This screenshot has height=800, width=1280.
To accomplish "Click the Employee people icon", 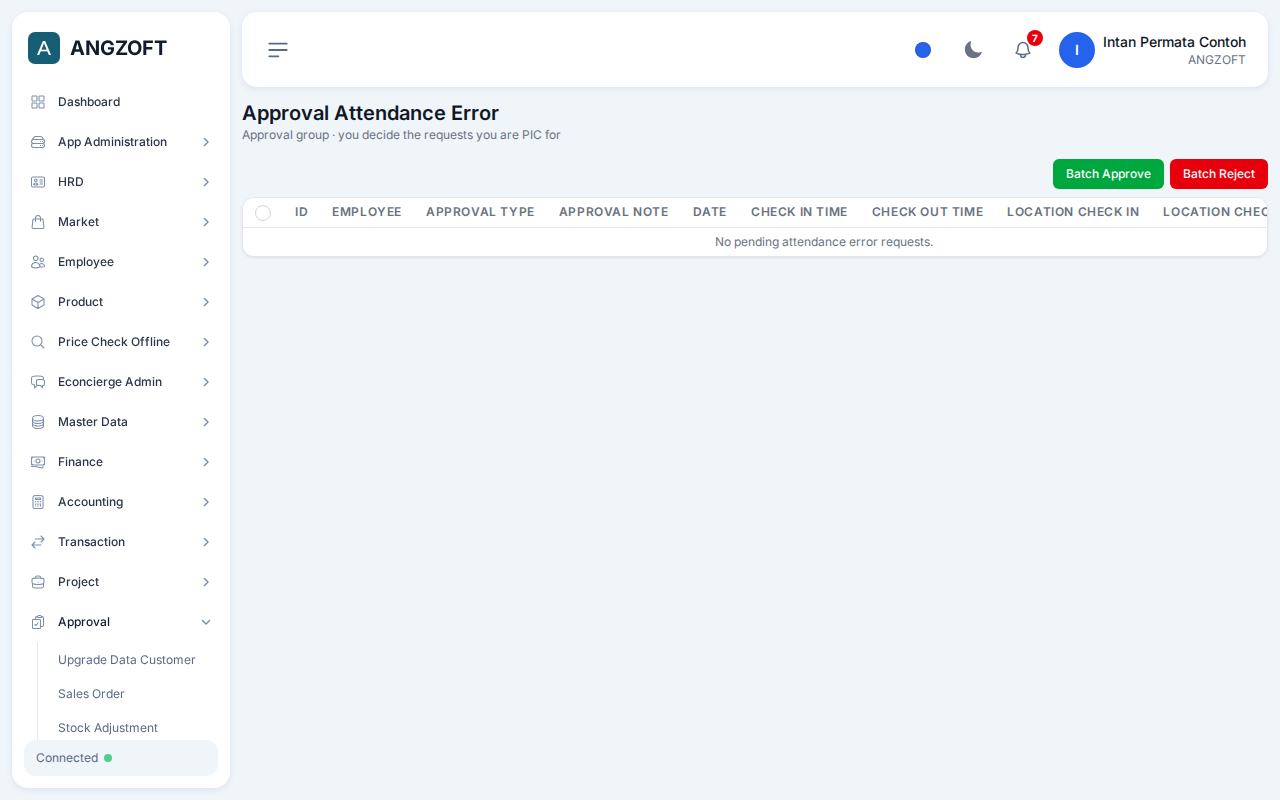I will (x=38, y=262).
